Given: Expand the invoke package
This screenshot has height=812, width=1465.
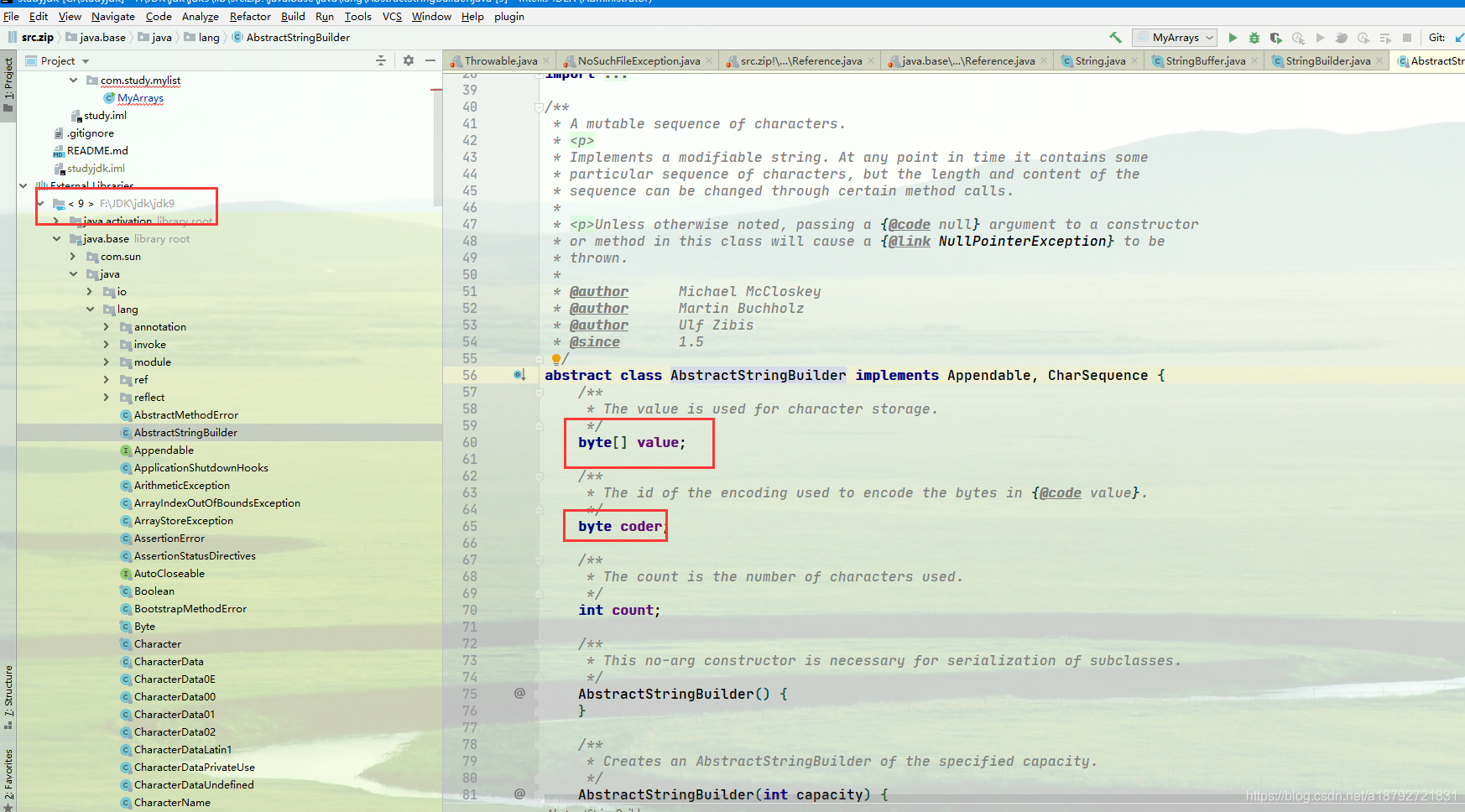Looking at the screenshot, I should click(x=107, y=345).
